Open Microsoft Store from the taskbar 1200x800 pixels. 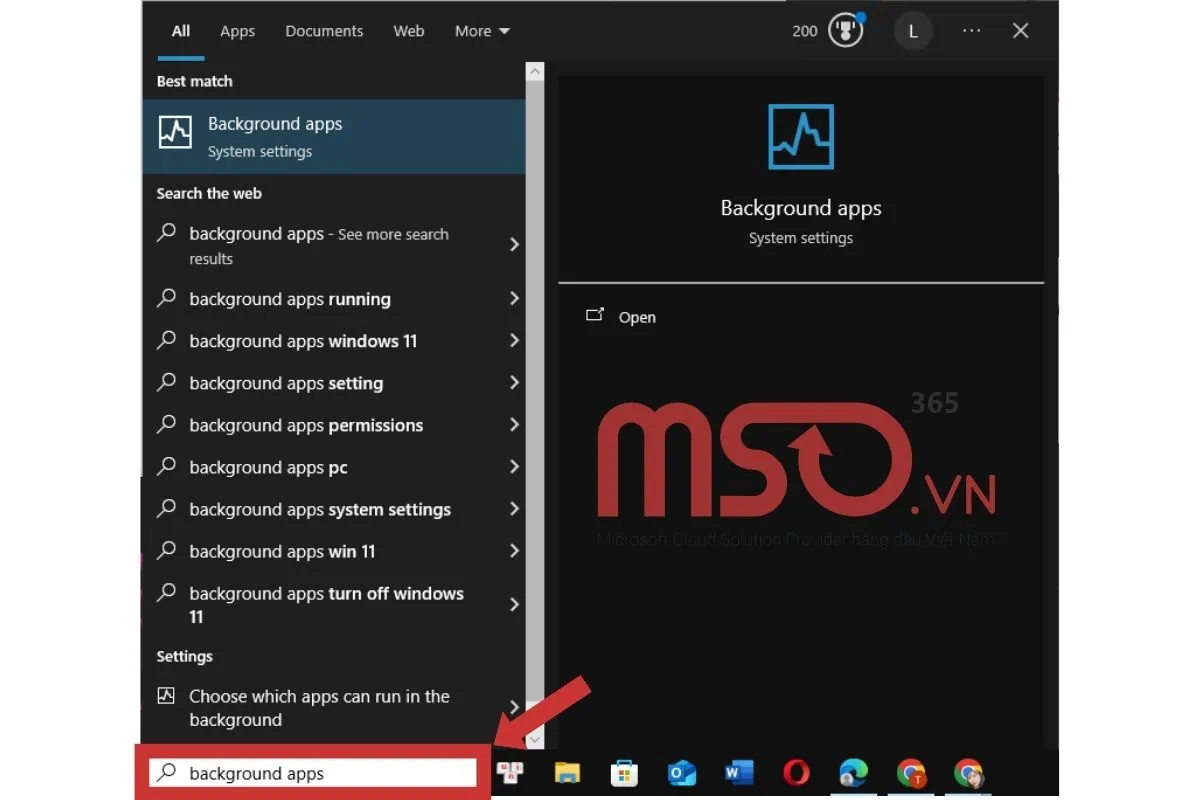point(624,773)
